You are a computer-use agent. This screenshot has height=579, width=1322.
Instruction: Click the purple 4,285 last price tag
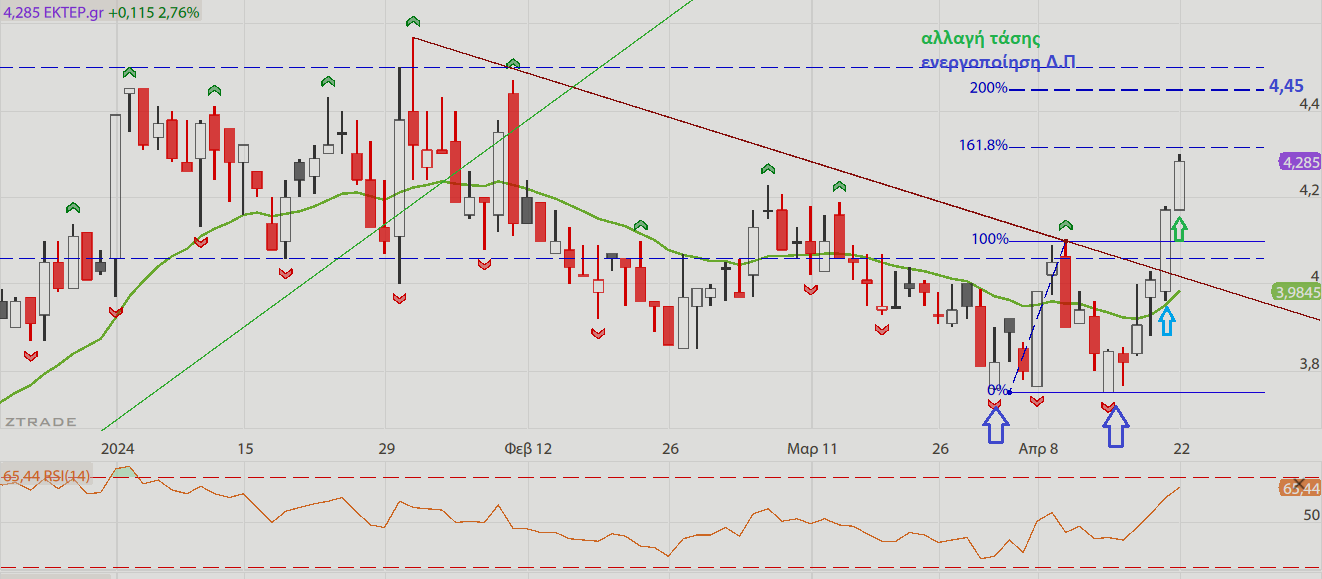(1299, 161)
